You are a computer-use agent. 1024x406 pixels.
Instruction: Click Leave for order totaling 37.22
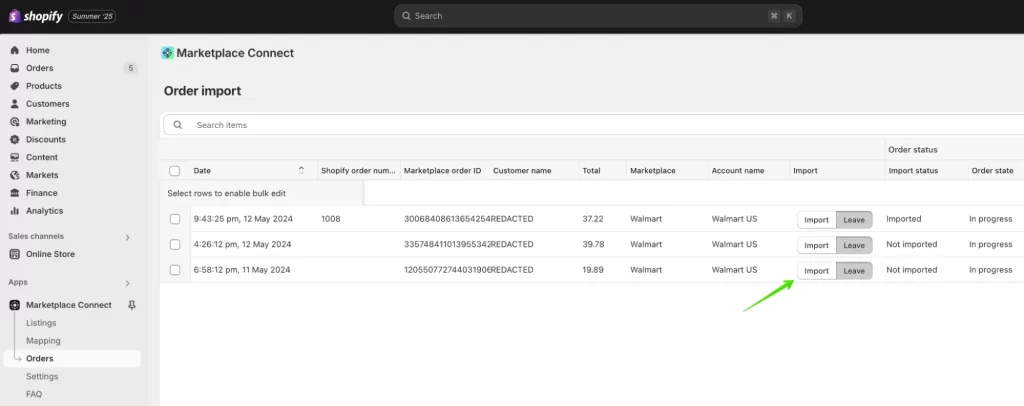click(x=854, y=220)
